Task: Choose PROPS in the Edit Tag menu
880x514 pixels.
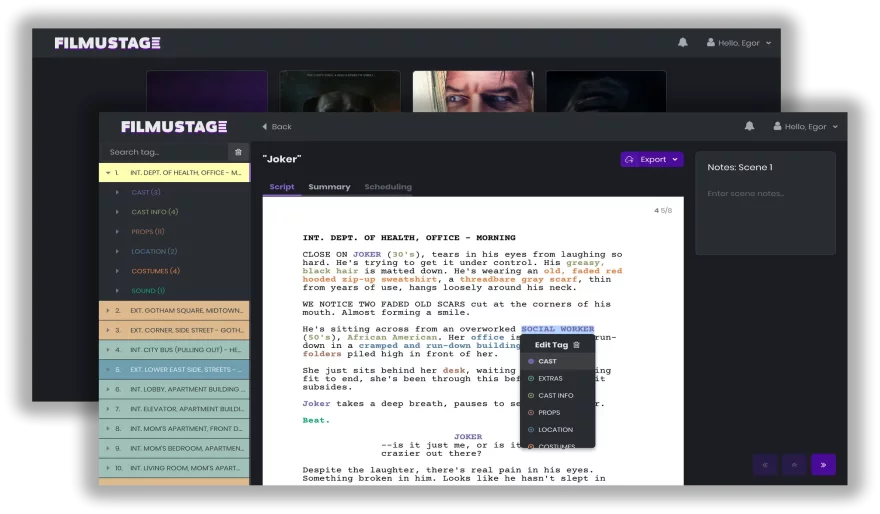Action: point(557,412)
